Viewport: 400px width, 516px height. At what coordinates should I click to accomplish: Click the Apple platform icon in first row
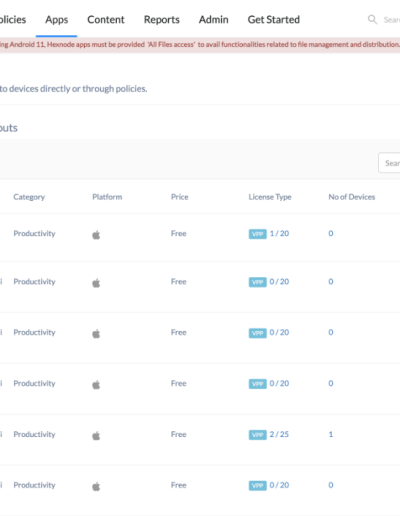(x=96, y=235)
